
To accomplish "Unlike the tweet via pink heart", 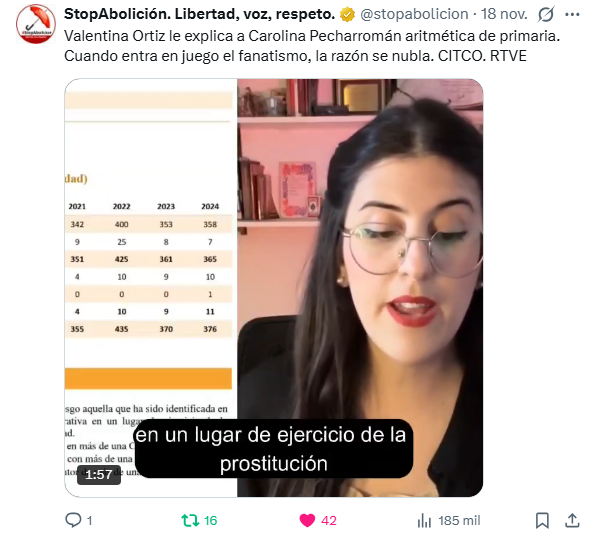I will click(x=307, y=520).
